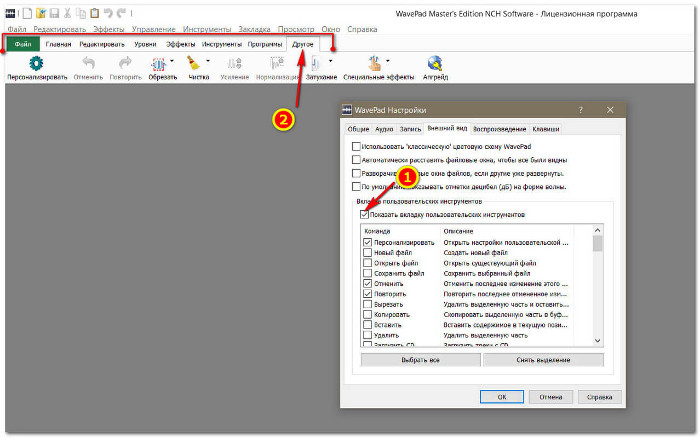The image size is (700, 438).
Task: Toggle 'Показать вкладку пользовательских инструментов' checkbox
Action: [363, 215]
